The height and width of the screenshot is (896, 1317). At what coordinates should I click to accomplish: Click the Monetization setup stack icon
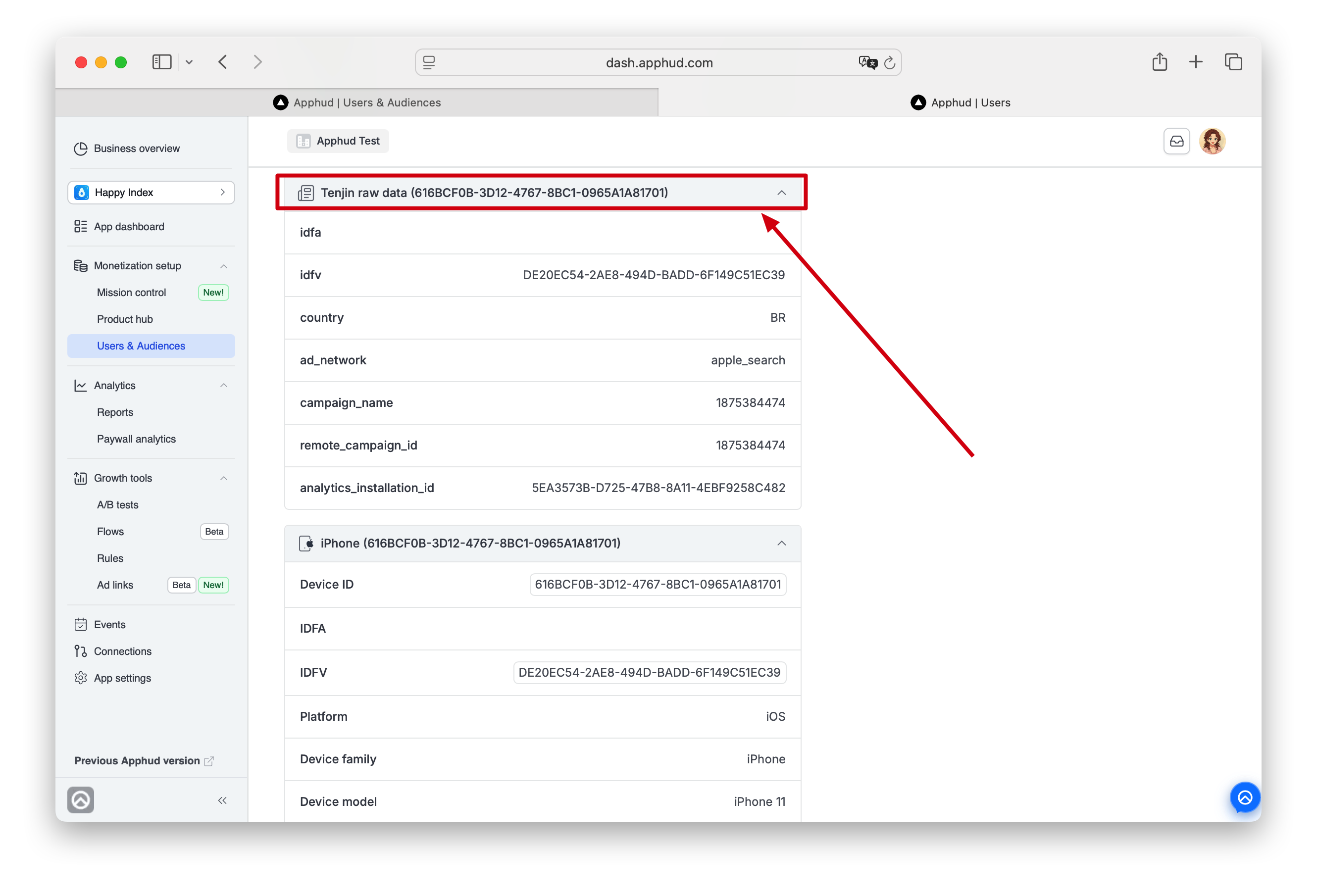pyautogui.click(x=81, y=266)
